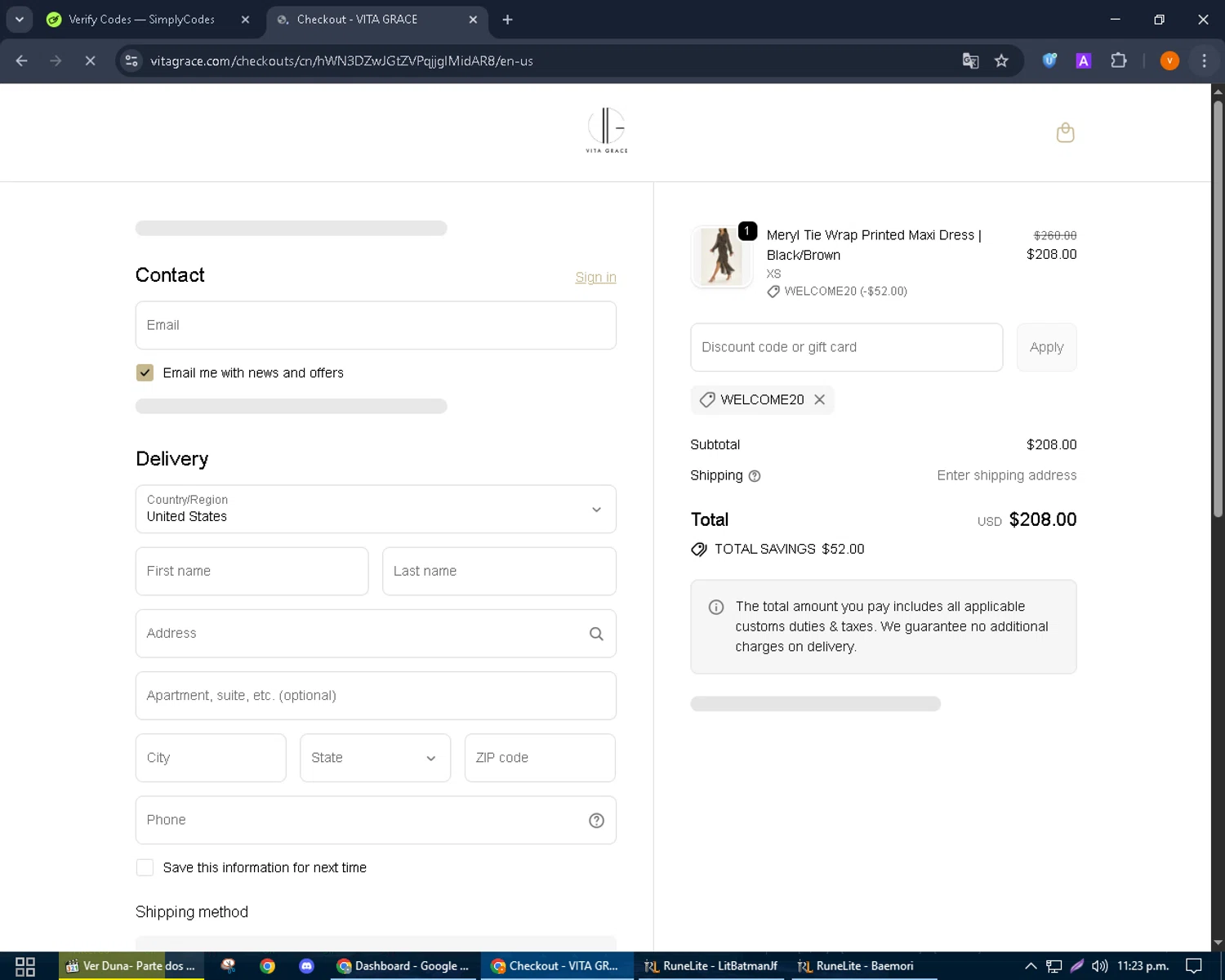The height and width of the screenshot is (980, 1225).
Task: Click the address search magnifier icon
Action: tap(596, 634)
